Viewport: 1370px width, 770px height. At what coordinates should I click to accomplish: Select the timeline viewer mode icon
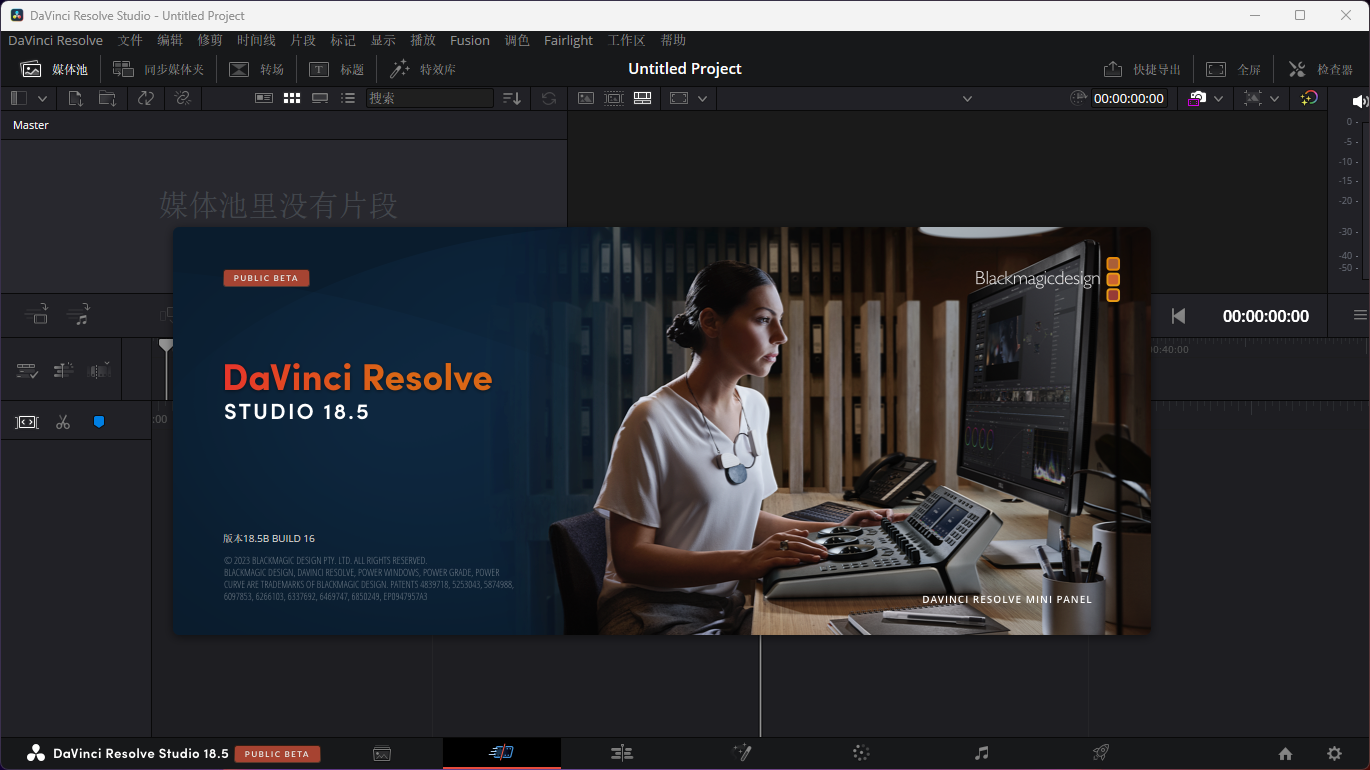point(643,98)
